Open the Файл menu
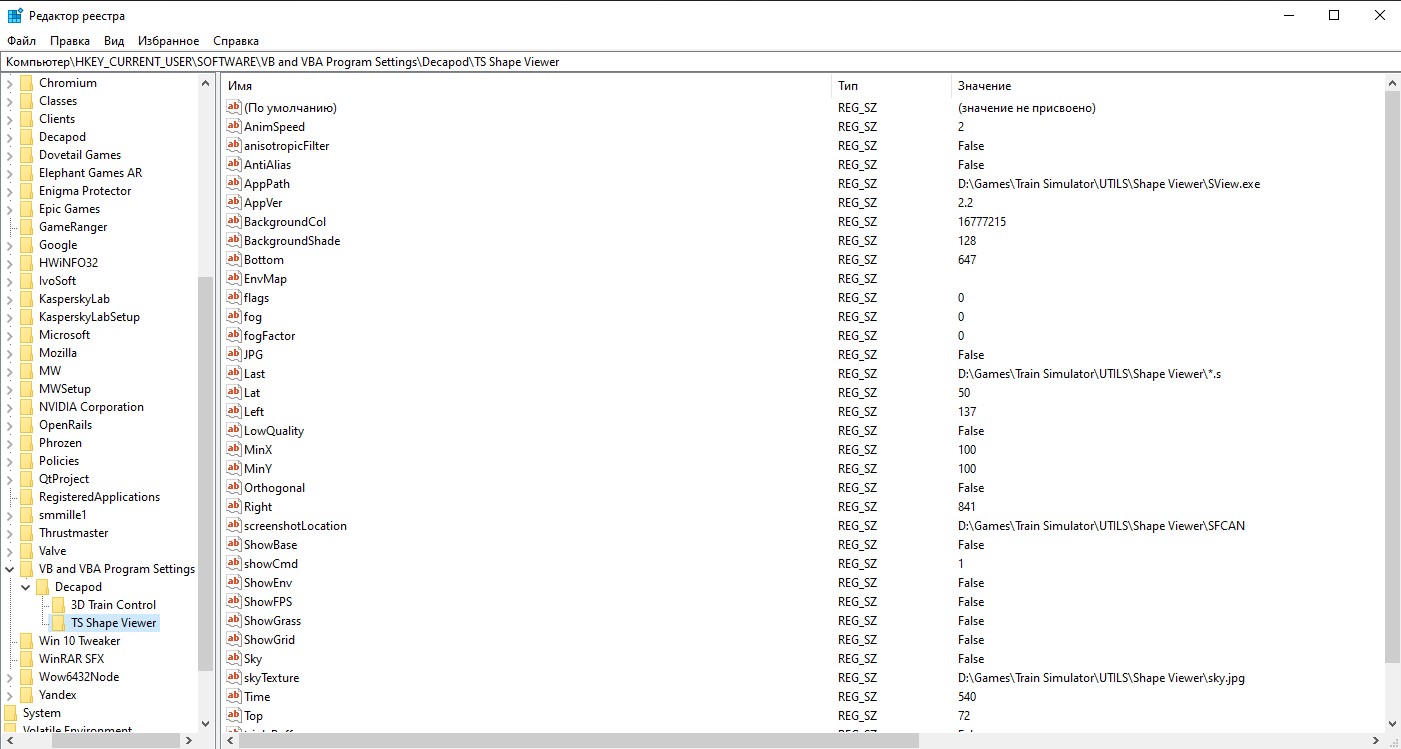Image resolution: width=1401 pixels, height=749 pixels. click(21, 41)
